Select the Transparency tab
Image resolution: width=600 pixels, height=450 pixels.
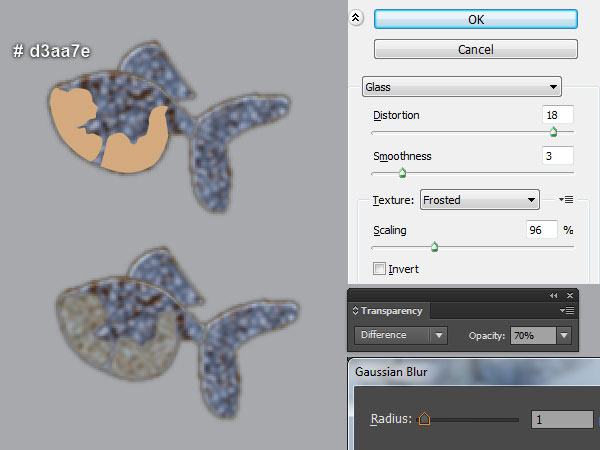[x=391, y=311]
